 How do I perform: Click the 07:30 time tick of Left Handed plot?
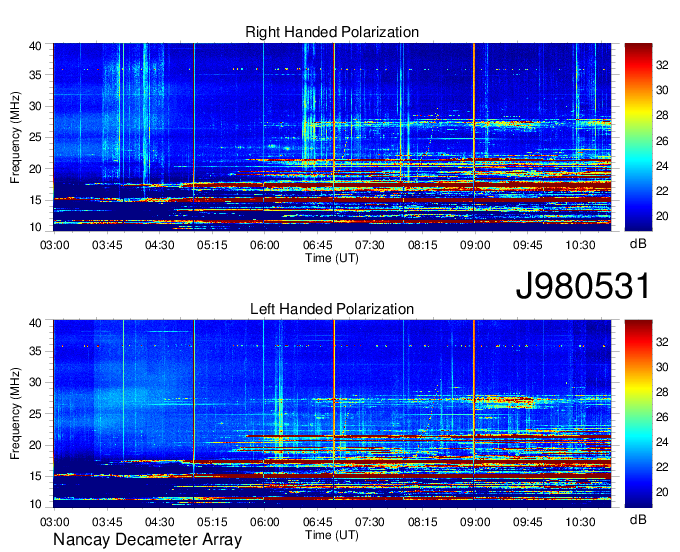(x=370, y=522)
